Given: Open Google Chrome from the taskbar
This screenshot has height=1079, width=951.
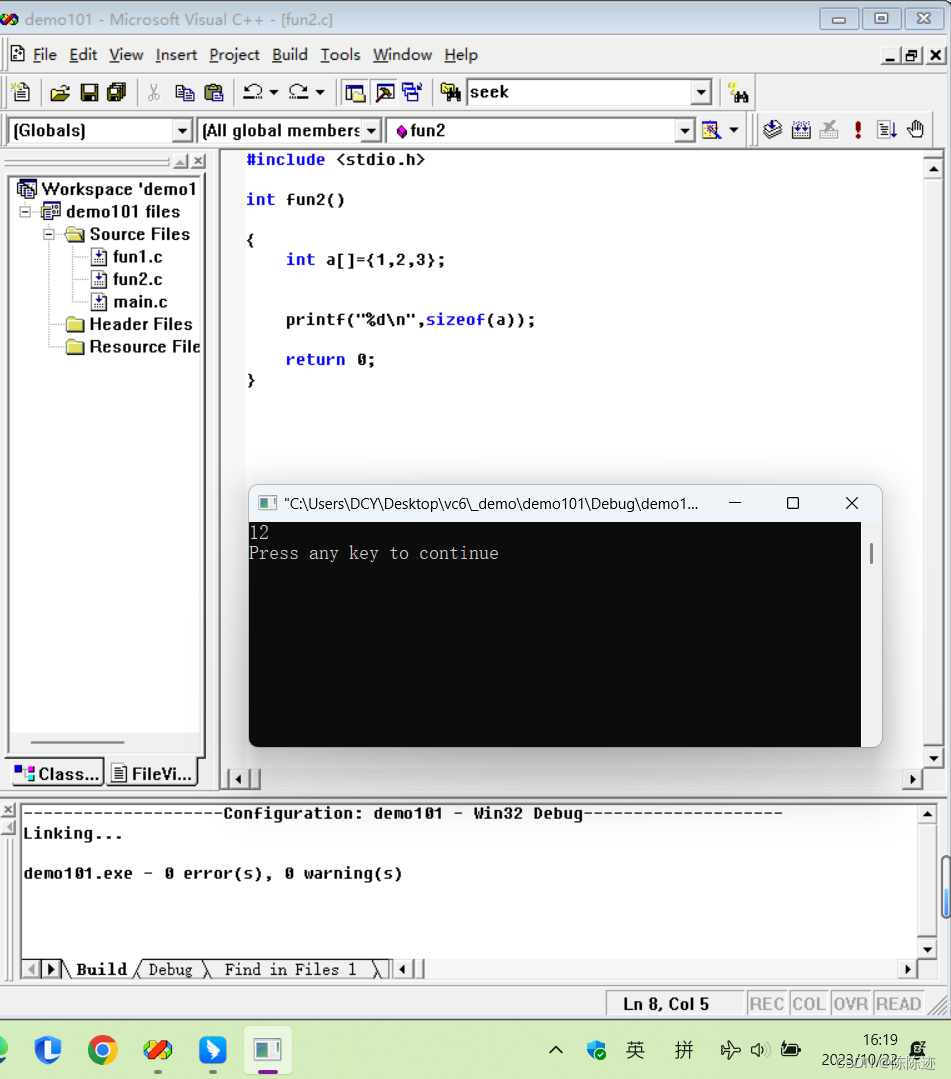Looking at the screenshot, I should (103, 1049).
